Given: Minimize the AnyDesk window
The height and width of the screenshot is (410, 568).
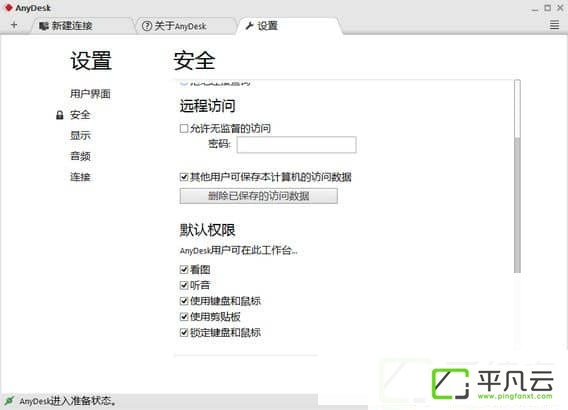Looking at the screenshot, I should pos(535,9).
